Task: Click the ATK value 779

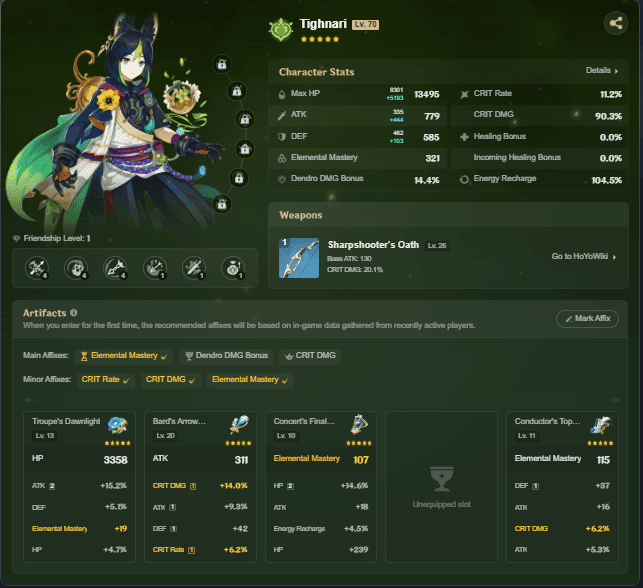Action: [432, 116]
